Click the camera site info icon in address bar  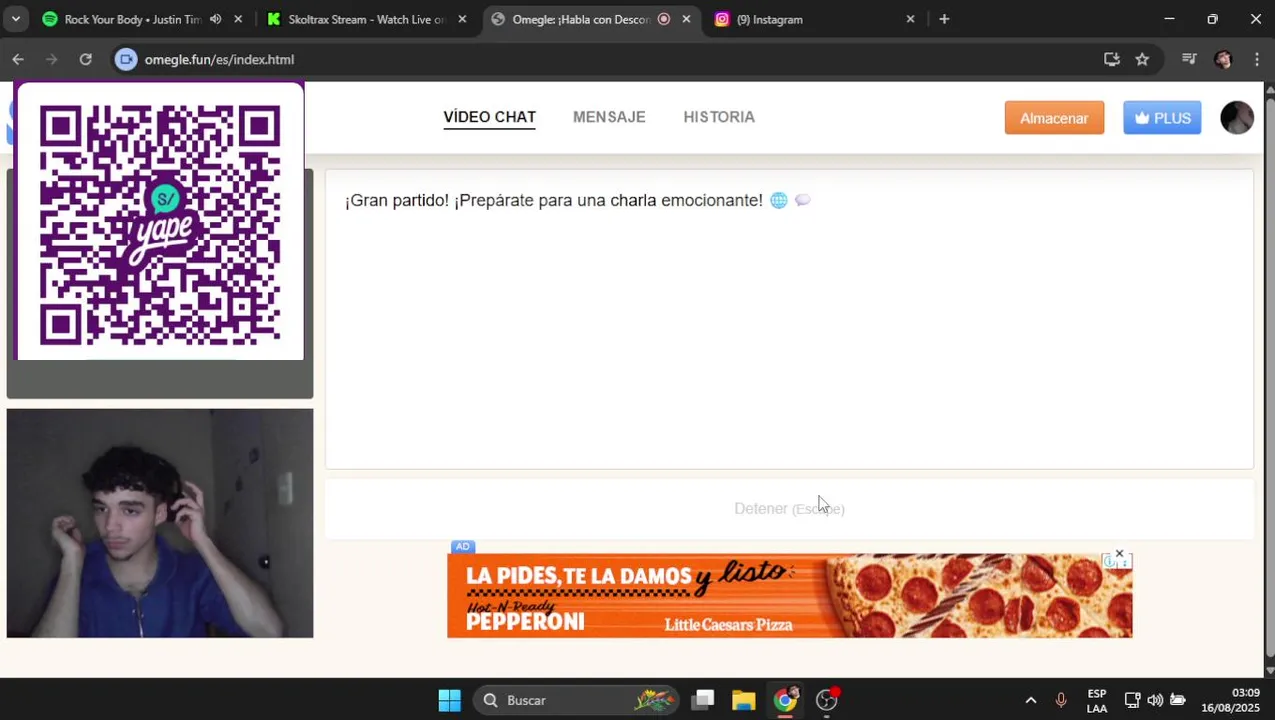click(x=125, y=59)
